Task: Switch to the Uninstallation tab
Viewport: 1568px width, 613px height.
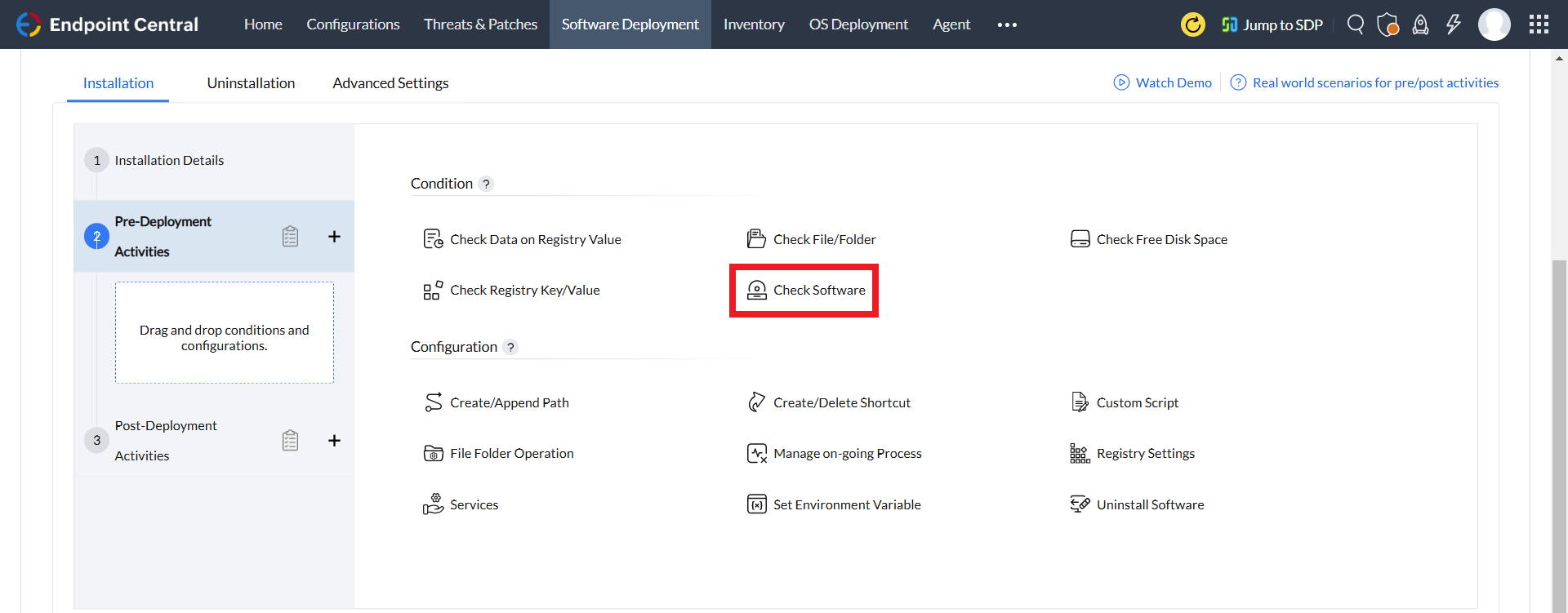Action: pos(251,83)
